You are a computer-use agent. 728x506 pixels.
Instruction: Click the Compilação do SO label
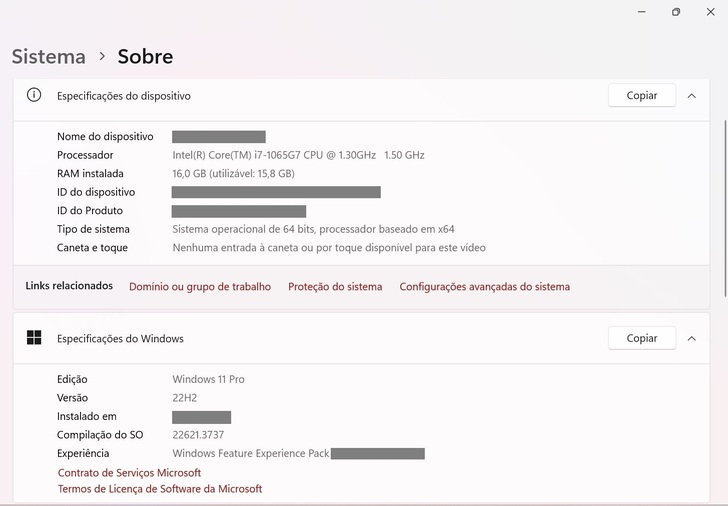coord(100,435)
